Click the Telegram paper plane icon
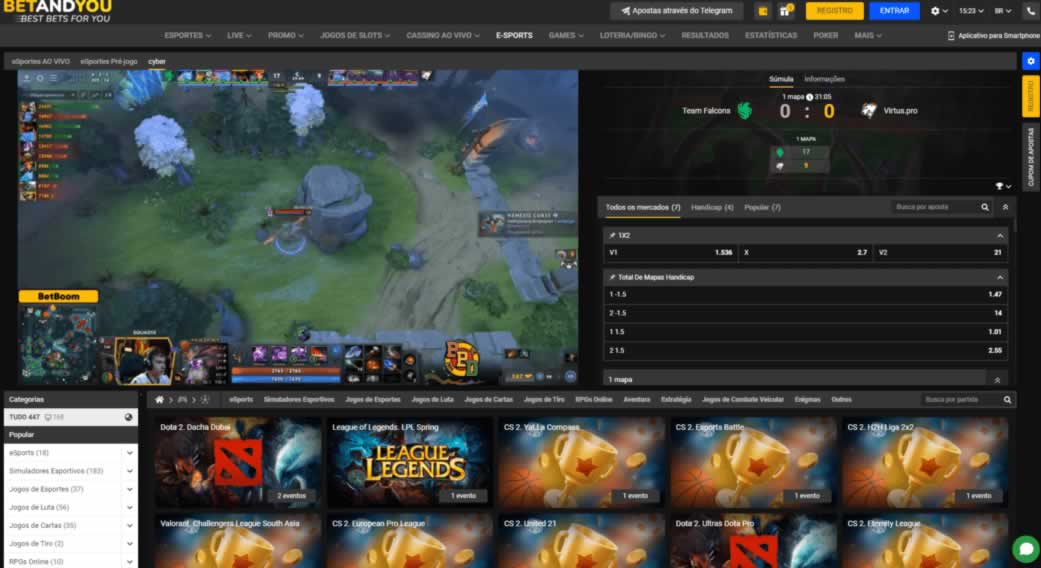 tap(625, 11)
